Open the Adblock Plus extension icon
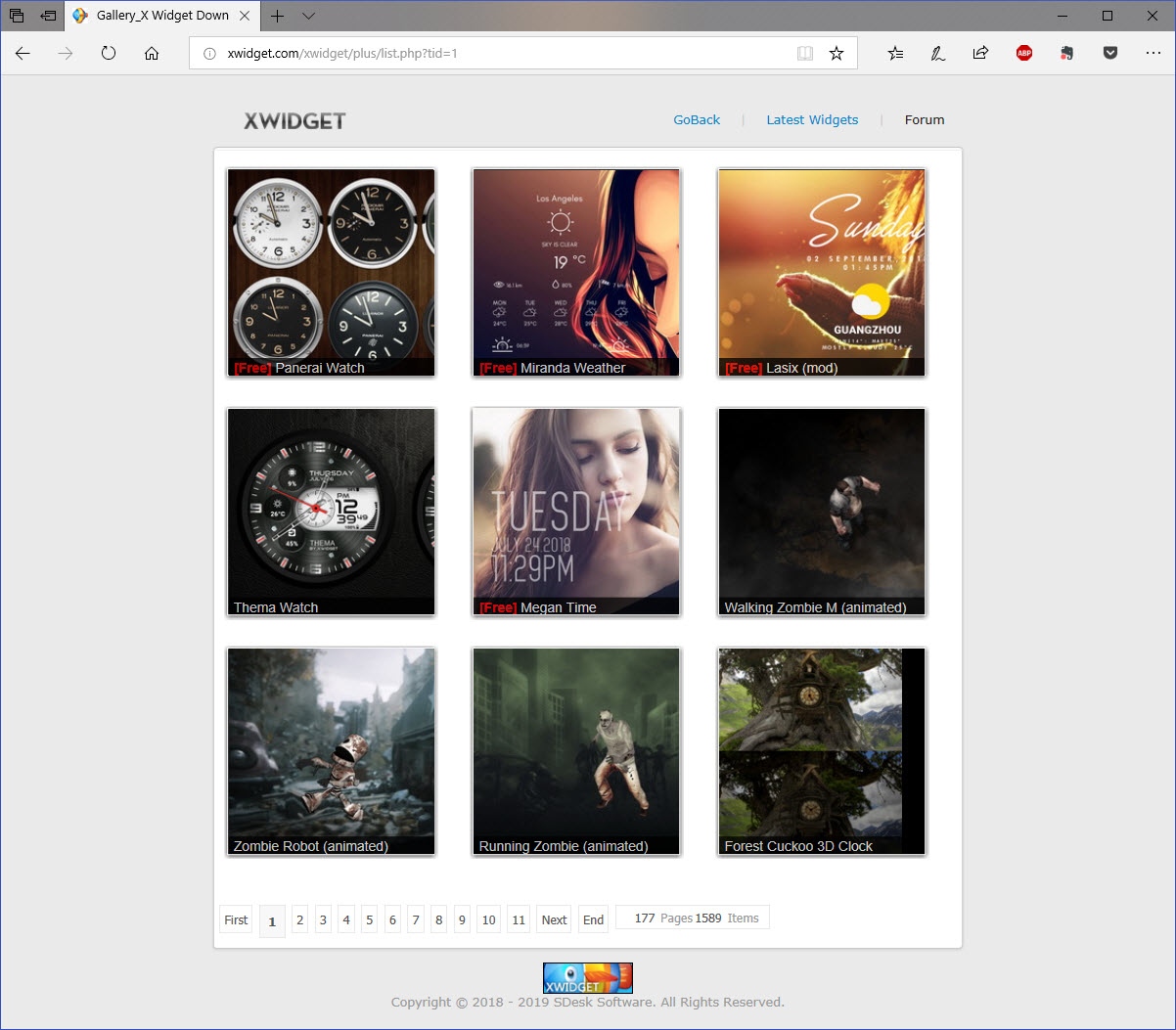The width and height of the screenshot is (1176, 1030). point(1024,54)
